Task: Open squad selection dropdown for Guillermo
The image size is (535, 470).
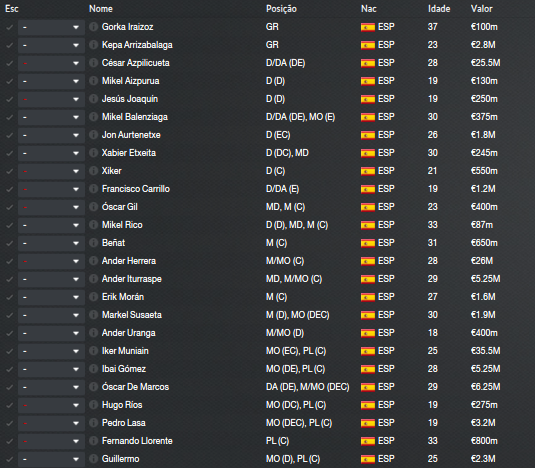Action: [51, 459]
